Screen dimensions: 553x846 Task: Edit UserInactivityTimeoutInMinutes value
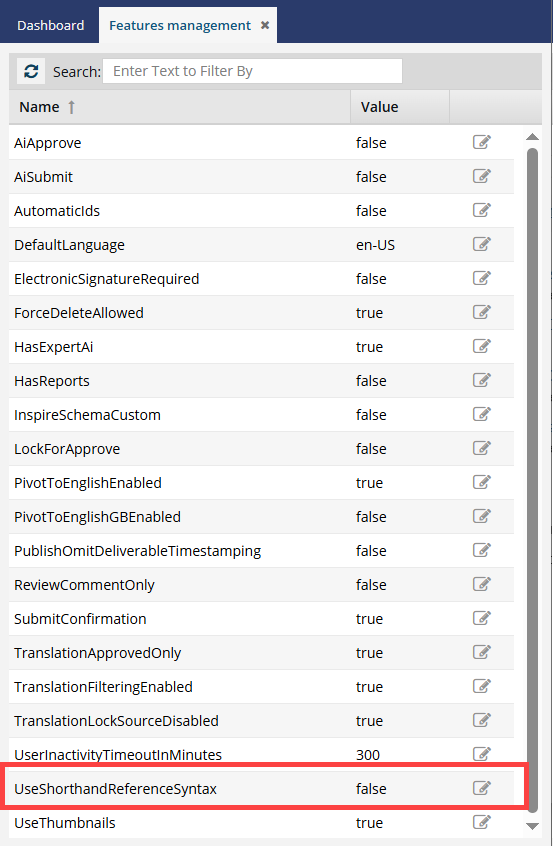(x=481, y=754)
